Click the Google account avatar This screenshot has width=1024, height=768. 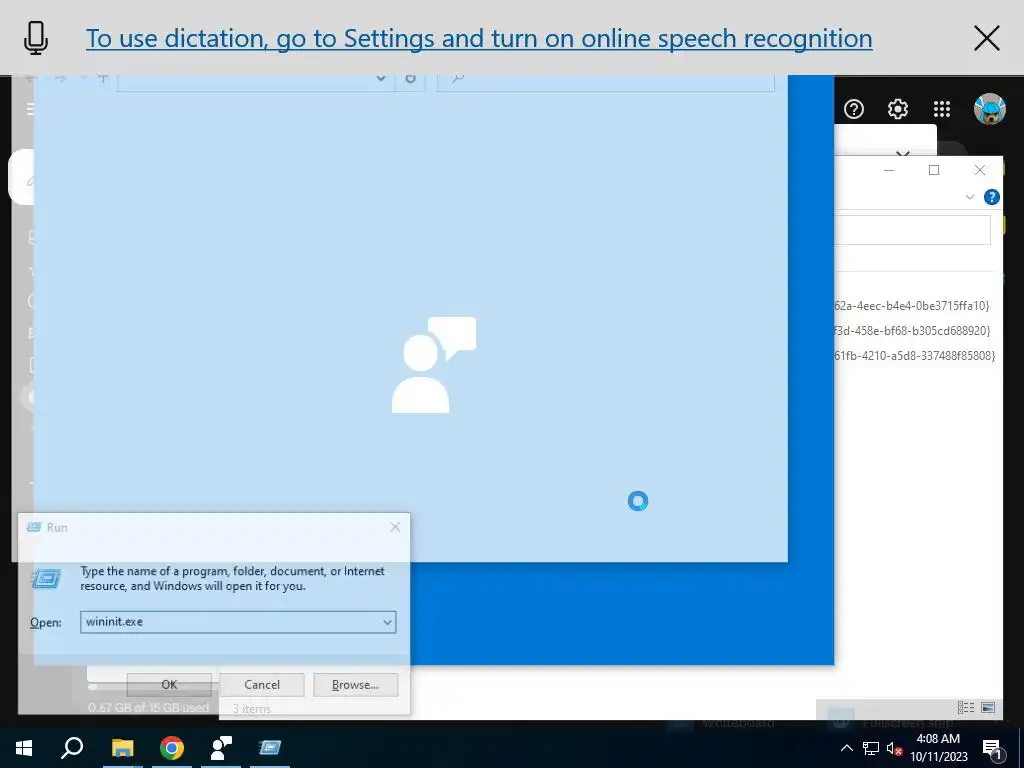click(x=989, y=108)
